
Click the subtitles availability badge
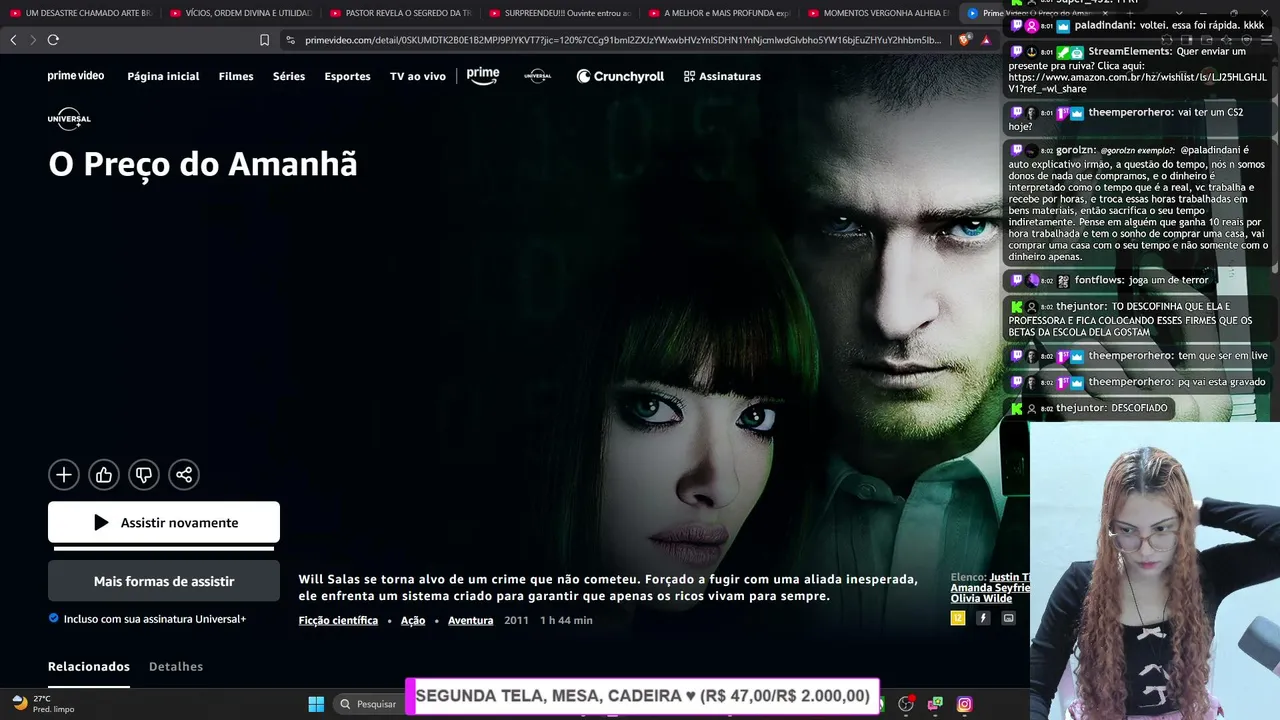click(1008, 618)
